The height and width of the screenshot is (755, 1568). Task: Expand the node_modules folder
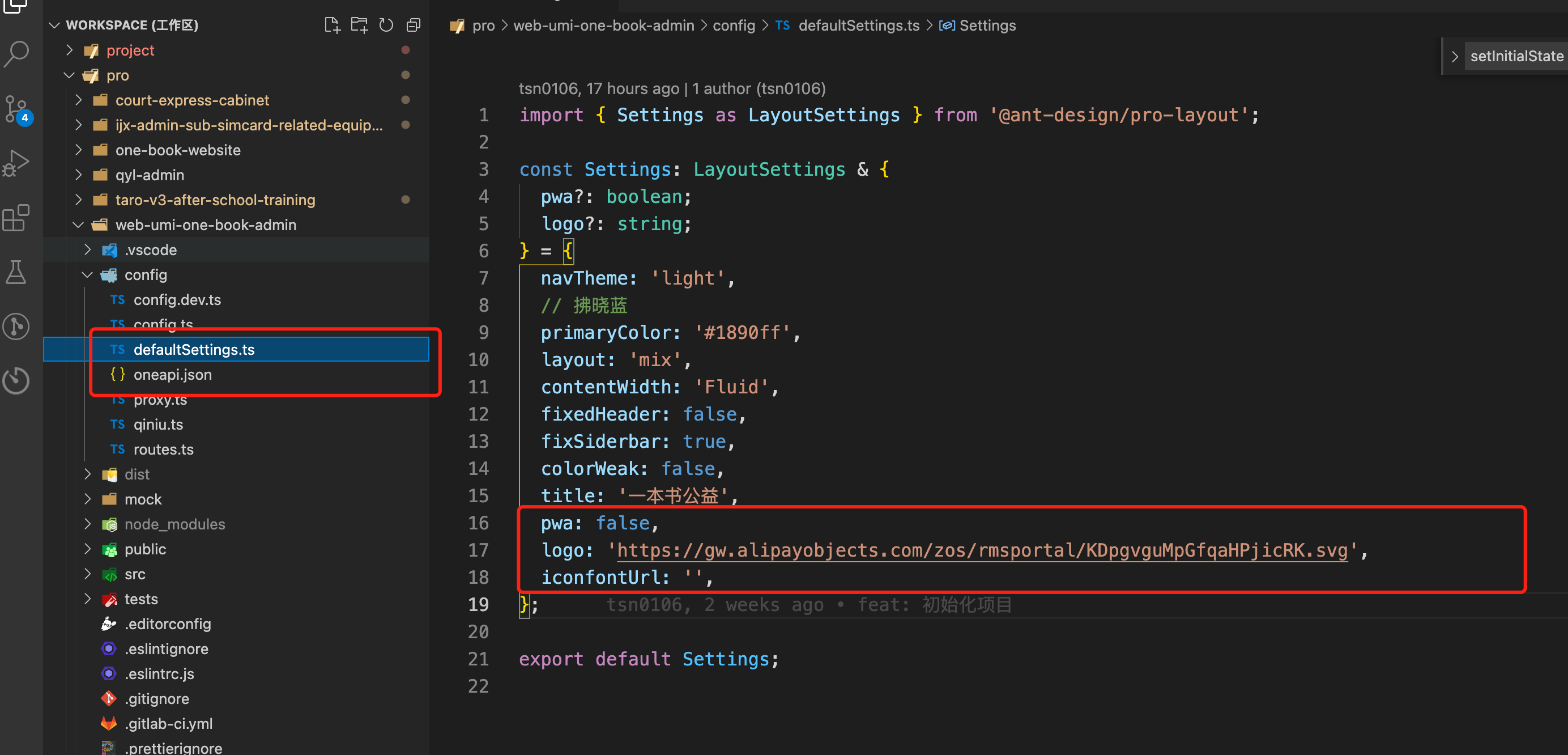click(174, 524)
